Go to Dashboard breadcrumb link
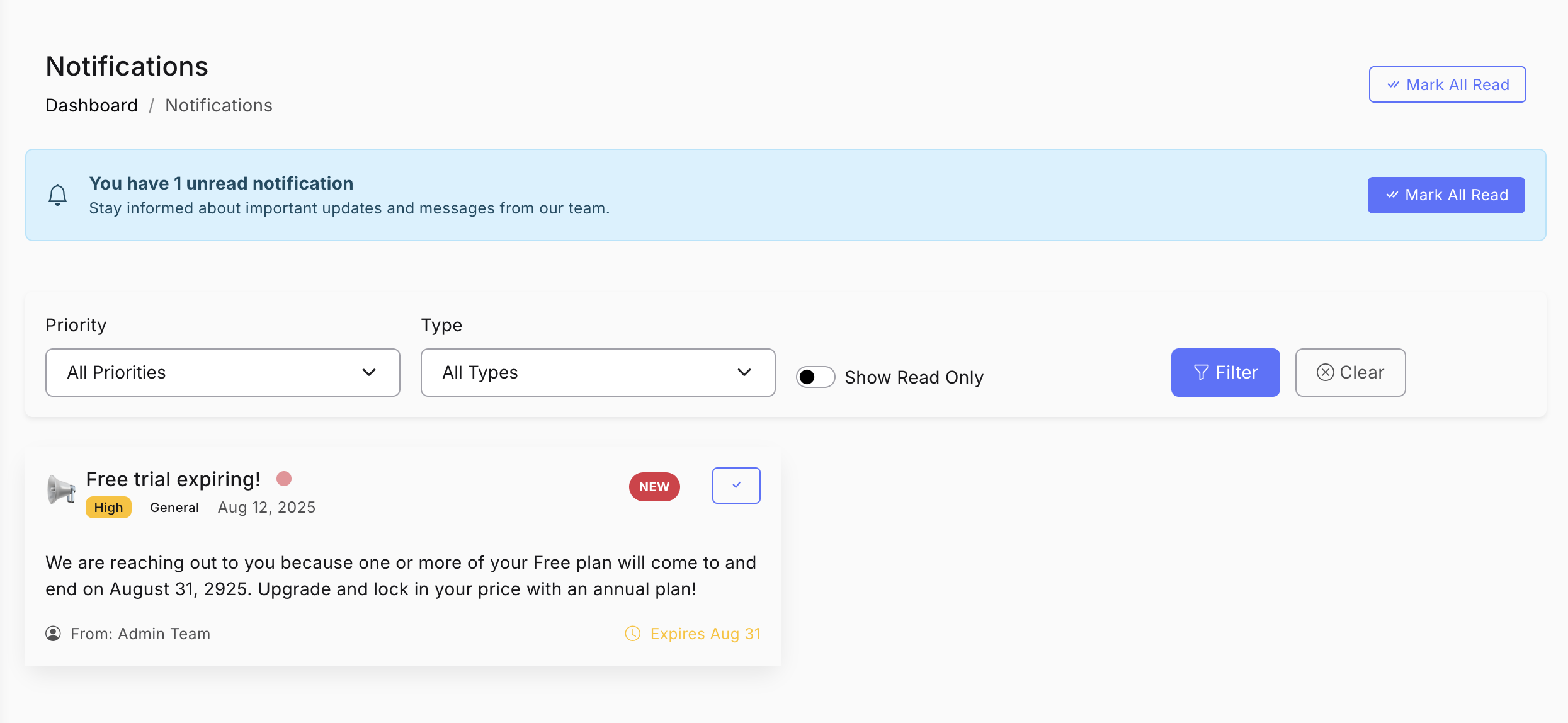The image size is (1568, 723). click(91, 105)
